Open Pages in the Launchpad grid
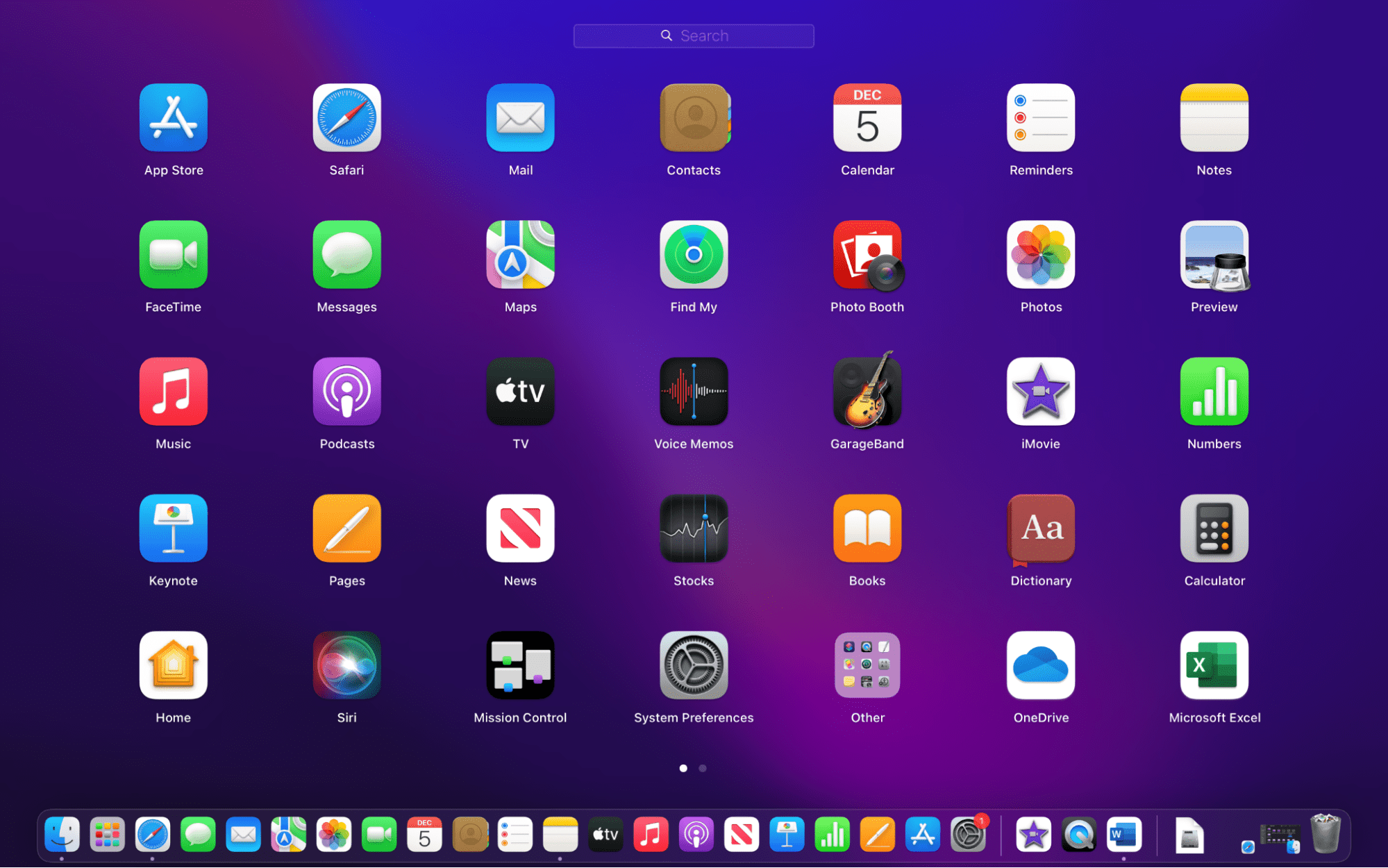This screenshot has height=868, width=1388. coord(346,528)
